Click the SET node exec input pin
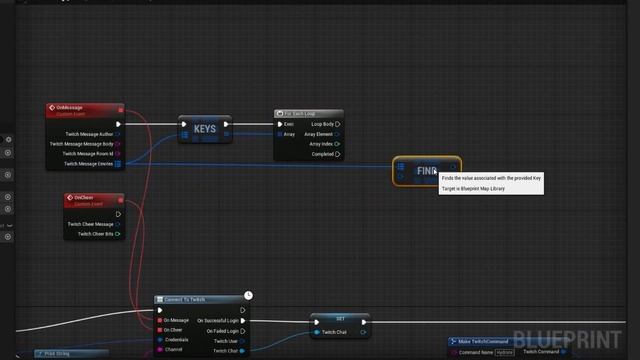 point(316,322)
